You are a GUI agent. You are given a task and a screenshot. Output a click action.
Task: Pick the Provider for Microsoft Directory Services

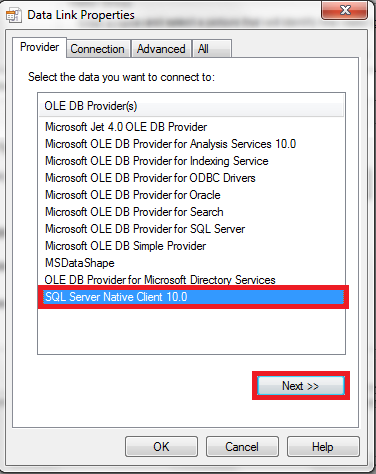click(x=160, y=280)
